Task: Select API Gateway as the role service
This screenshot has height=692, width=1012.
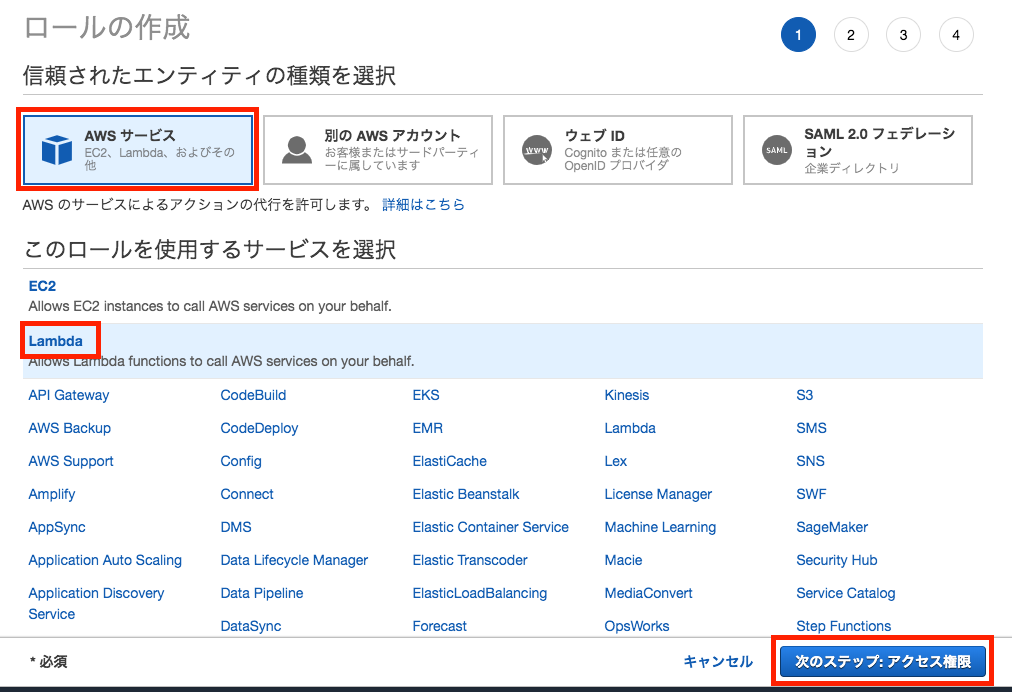Action: 68,395
